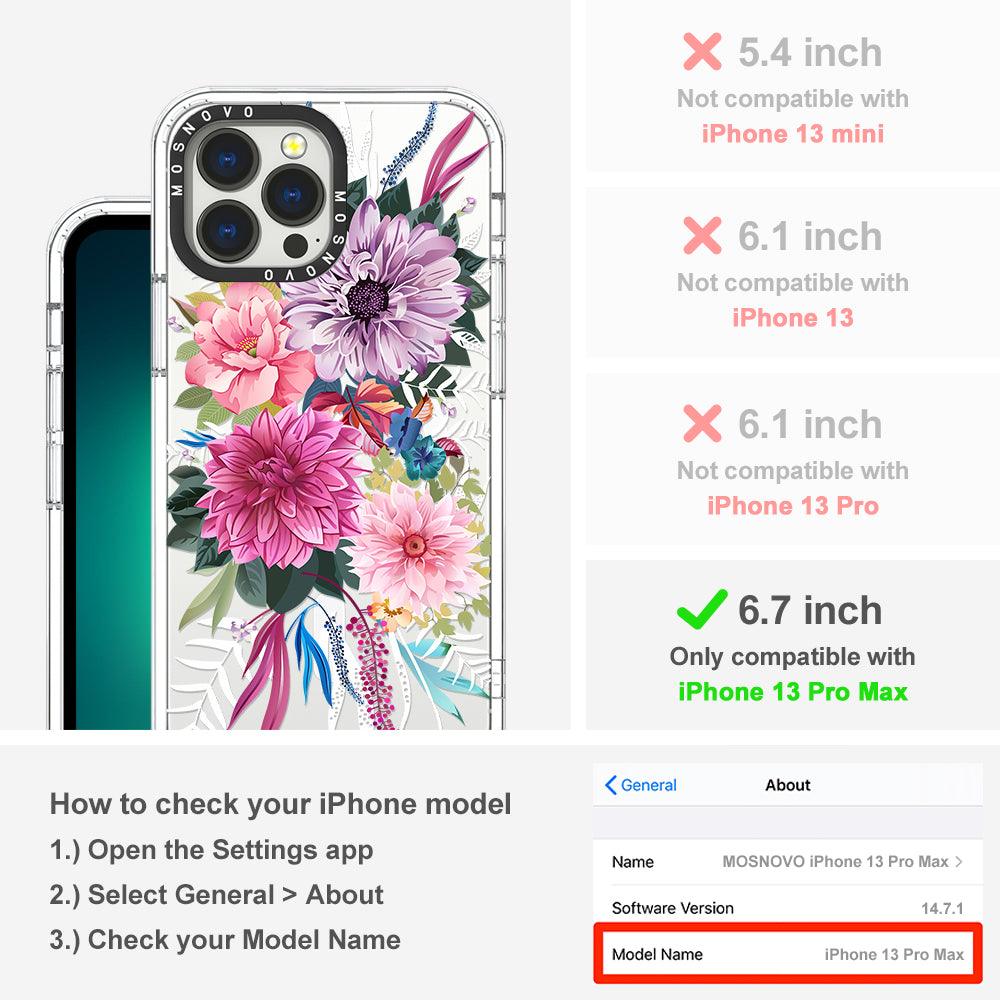Tap the blue back chevron beside General

click(610, 785)
